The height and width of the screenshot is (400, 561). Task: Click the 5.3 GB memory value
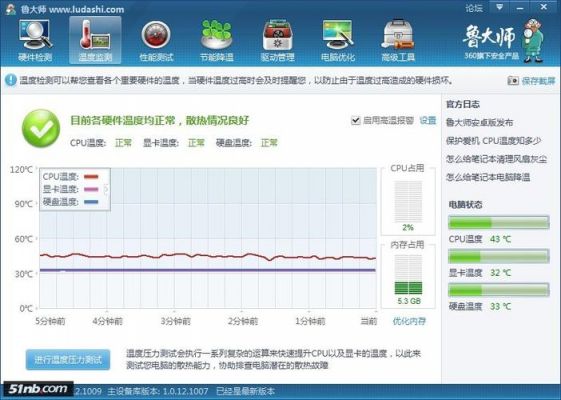tap(409, 301)
